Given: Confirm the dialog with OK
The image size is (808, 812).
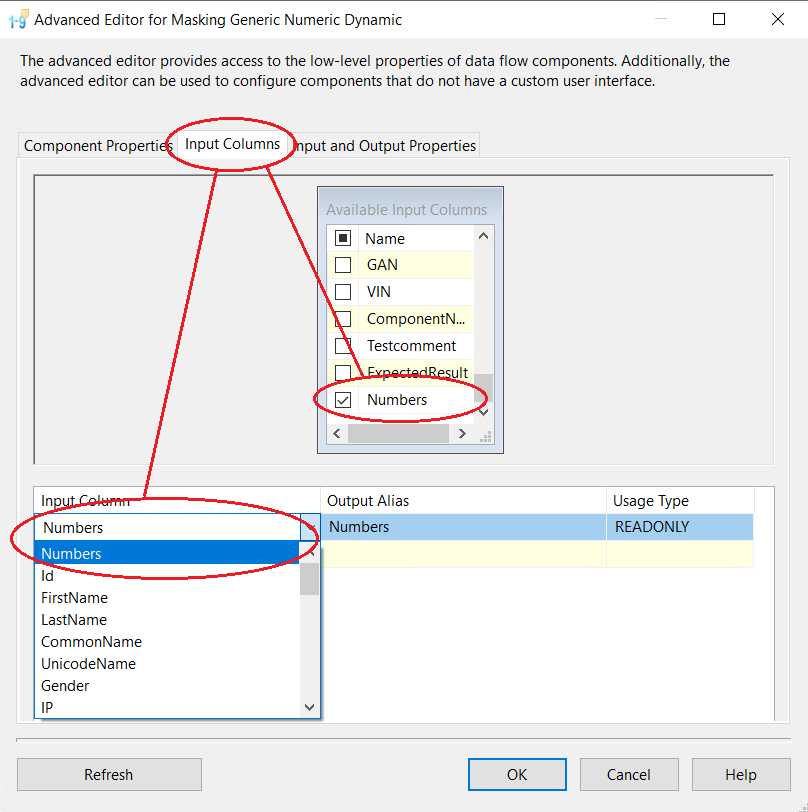Looking at the screenshot, I should point(516,774).
